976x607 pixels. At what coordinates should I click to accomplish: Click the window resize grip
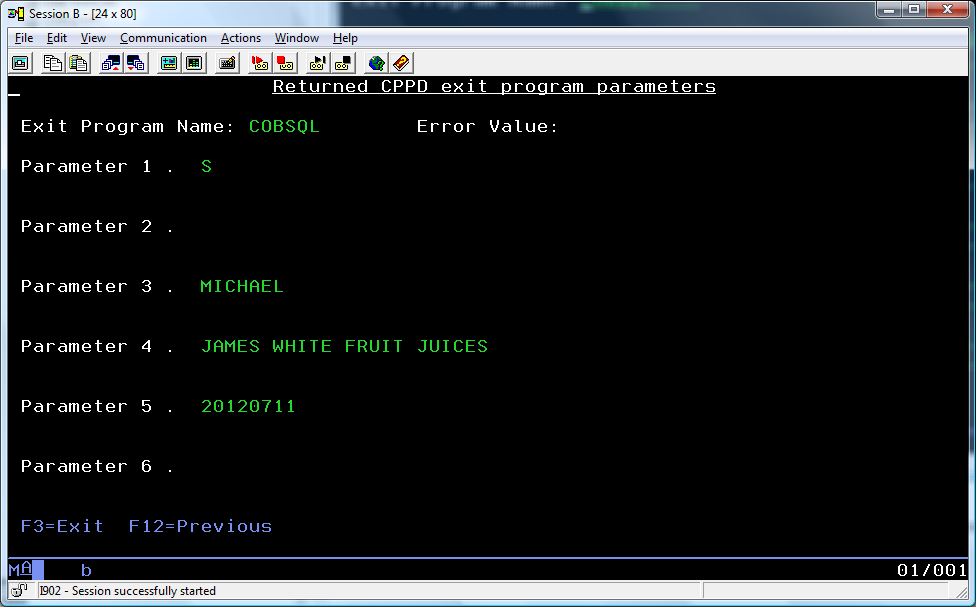point(962,591)
